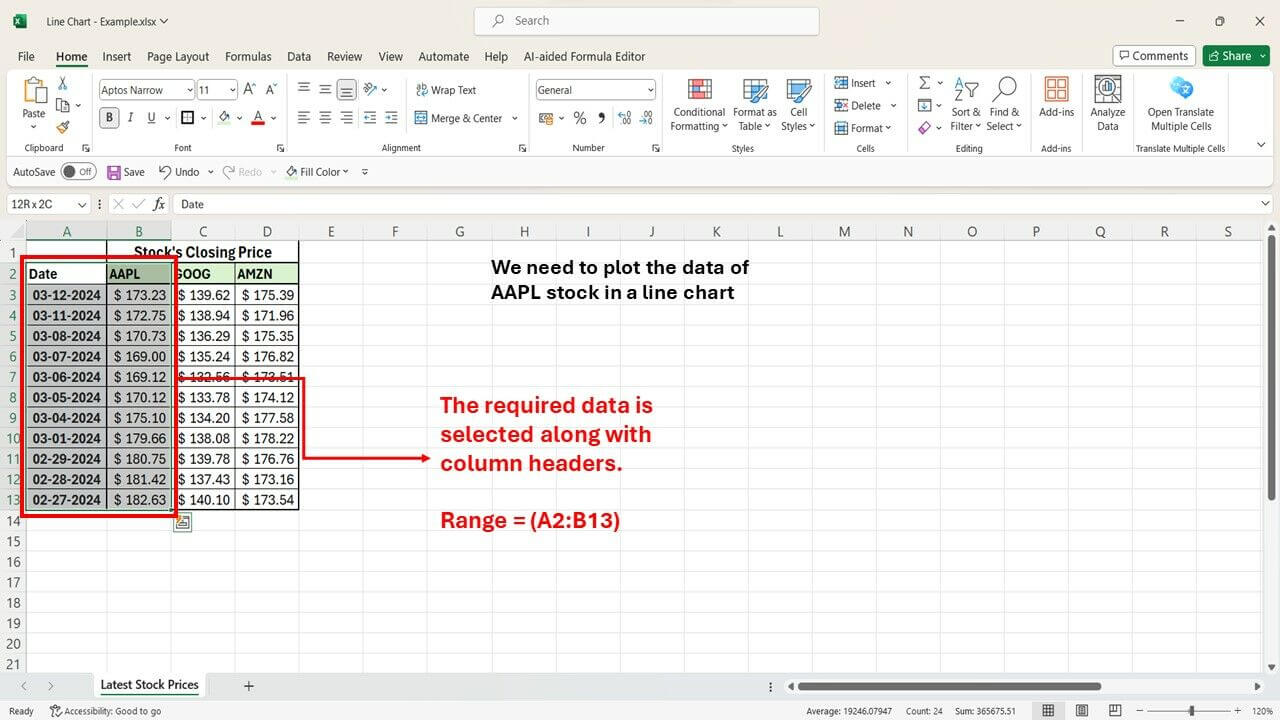Open the Data ribbon tab
The image size is (1280, 720).
coord(299,57)
